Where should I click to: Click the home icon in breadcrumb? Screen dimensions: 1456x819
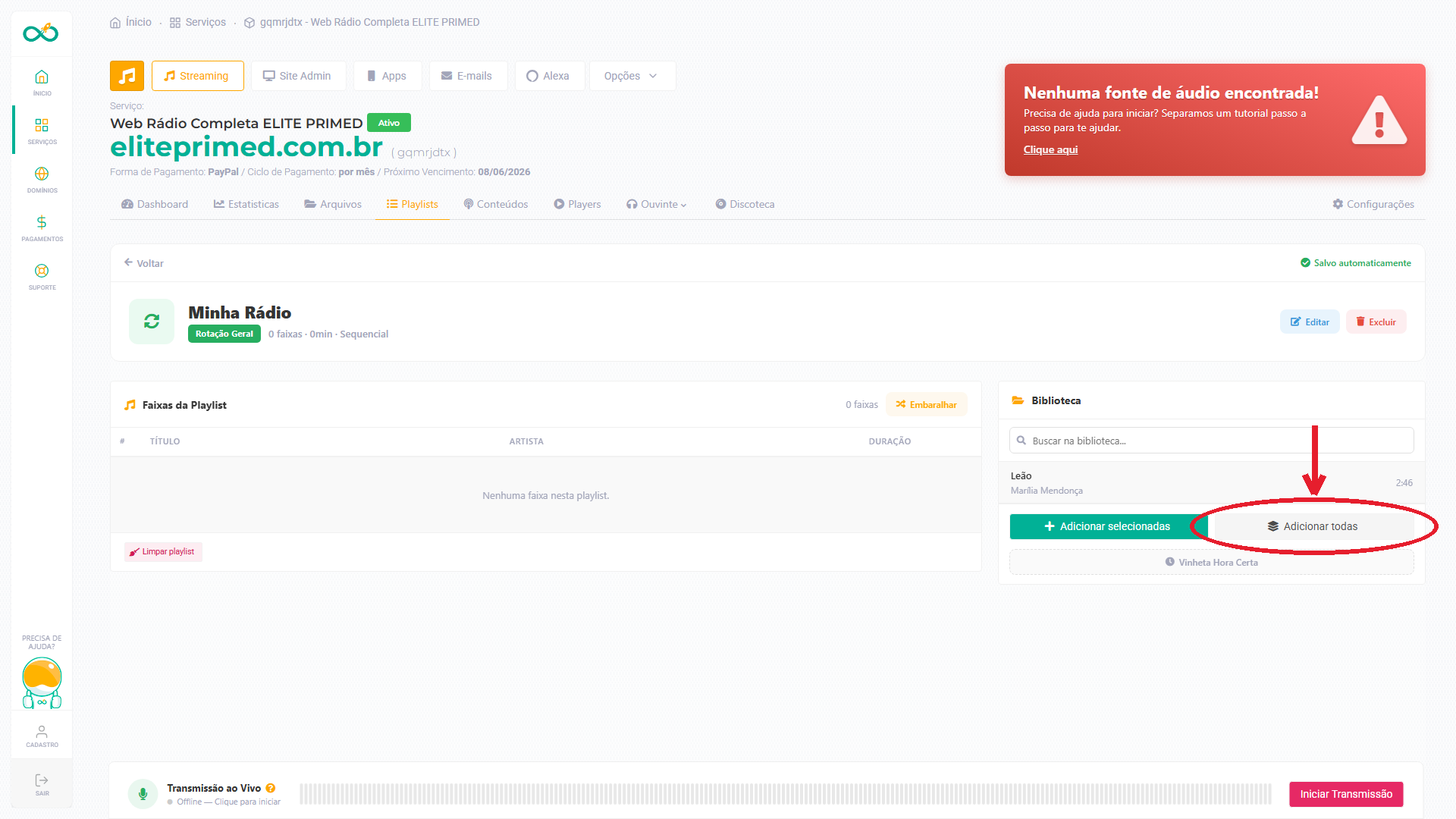coord(115,23)
